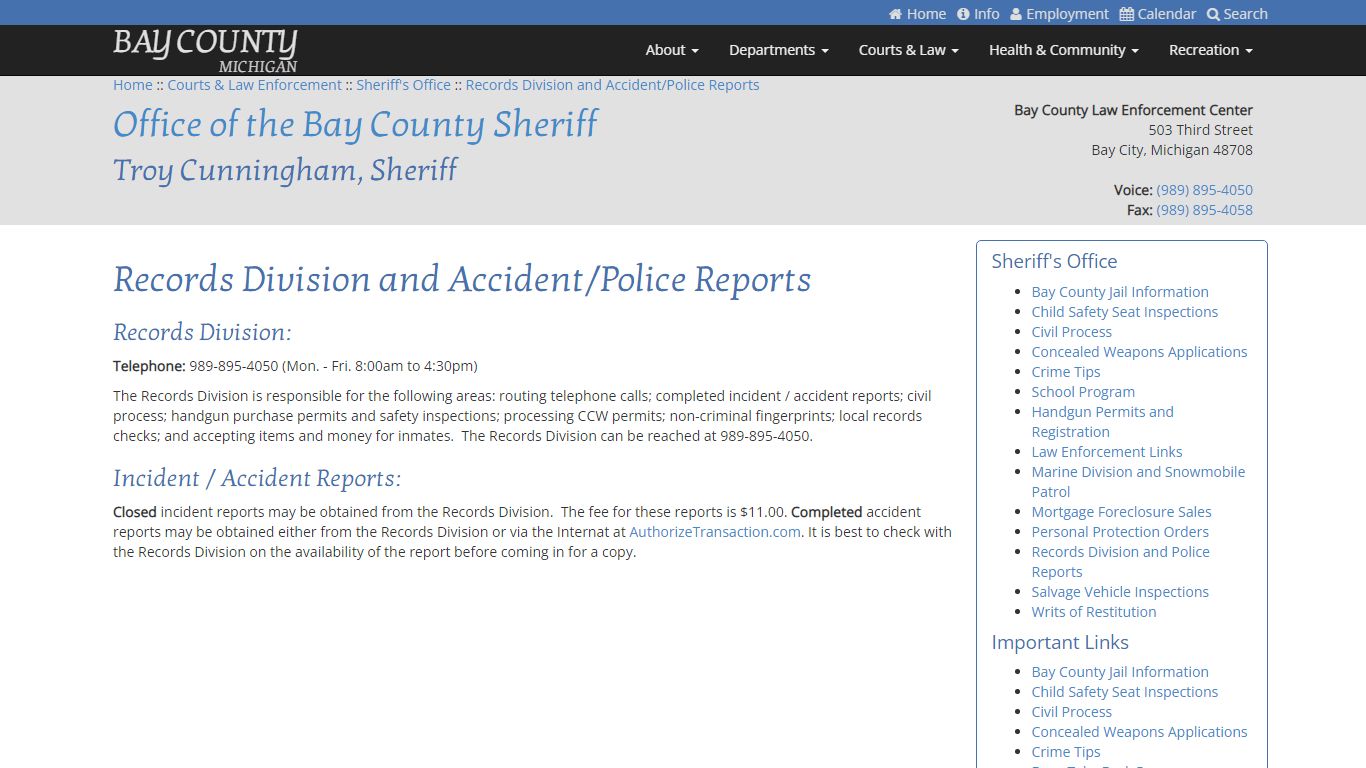Click the Employment person icon
1366x768 pixels.
(1016, 14)
